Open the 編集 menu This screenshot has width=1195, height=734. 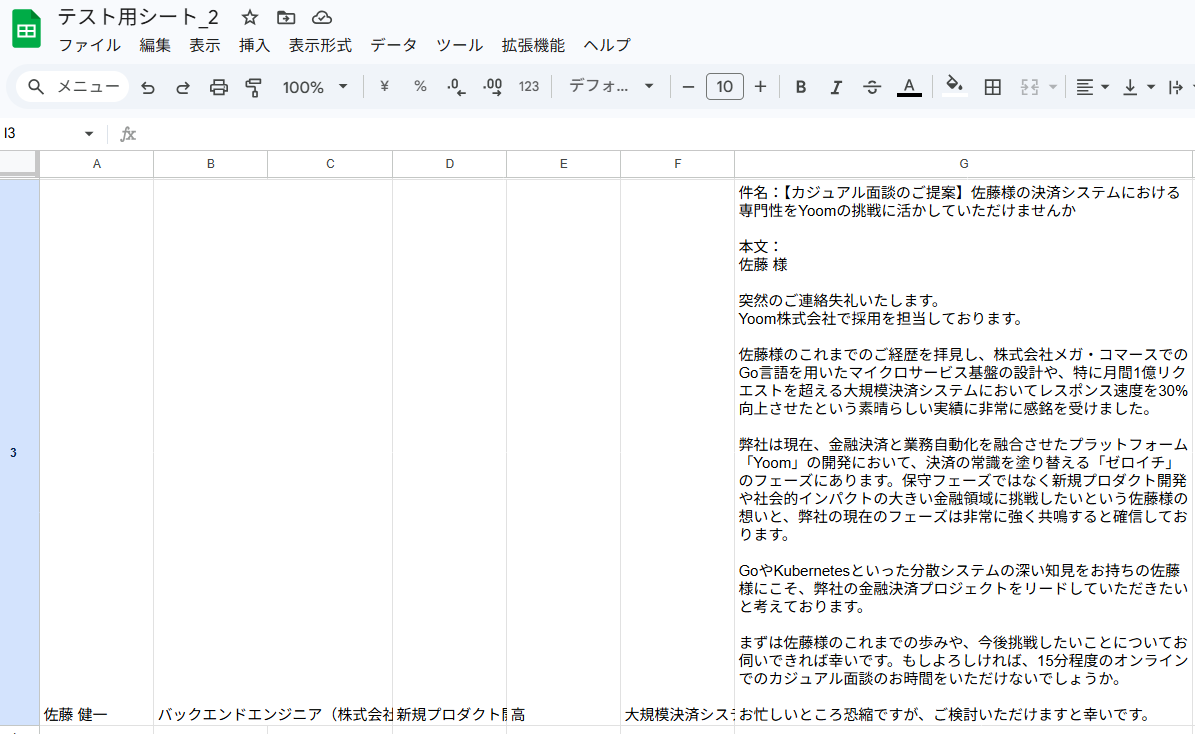[x=155, y=45]
